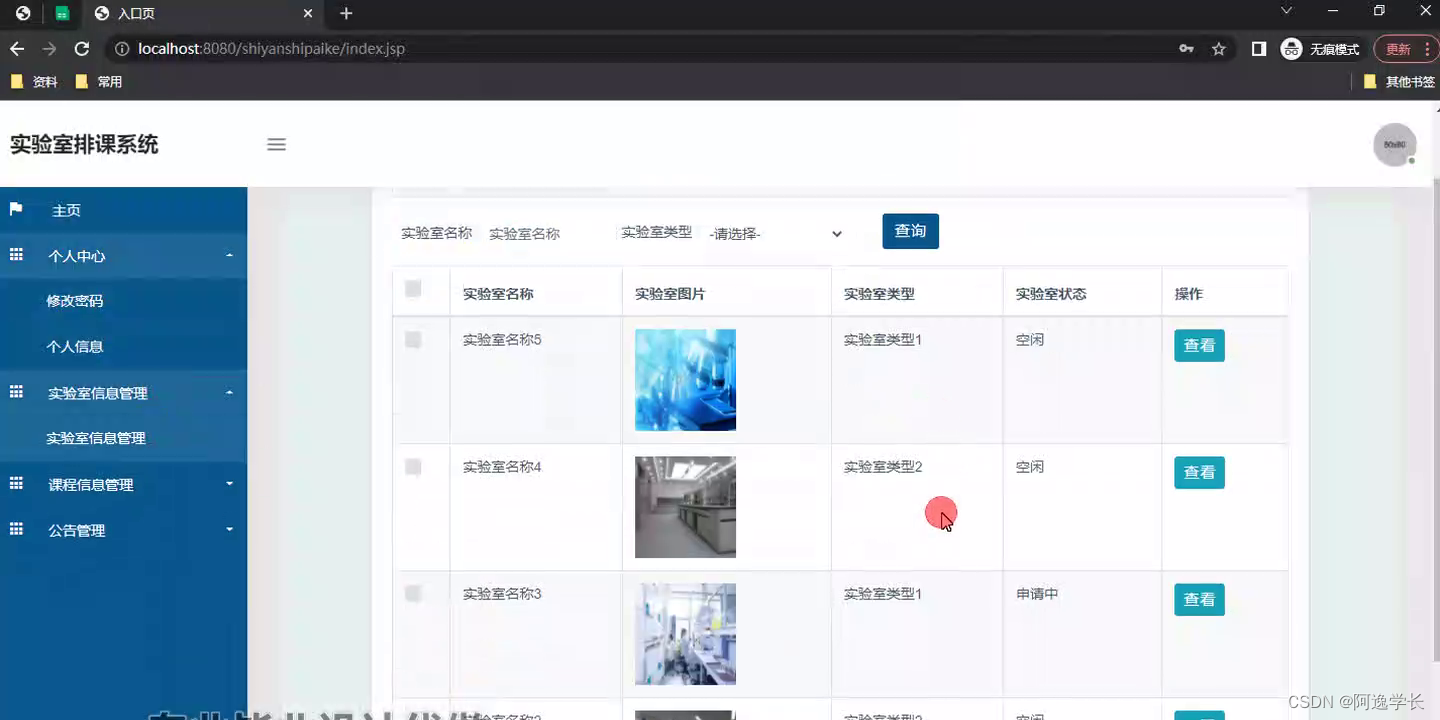The height and width of the screenshot is (720, 1440).
Task: Click 查看 for 实验室名称5
Action: [1199, 346]
